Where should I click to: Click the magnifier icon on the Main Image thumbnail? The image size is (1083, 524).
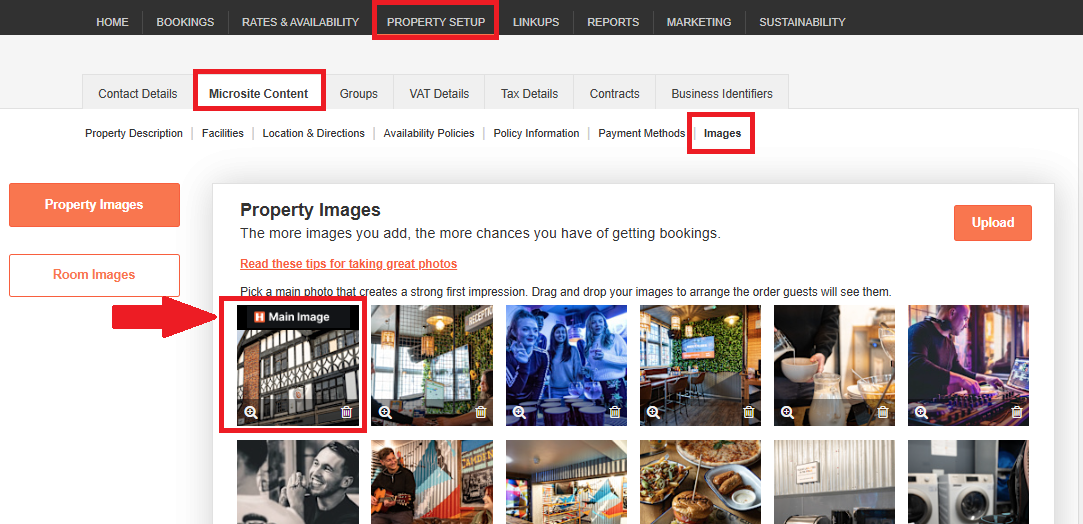coord(251,412)
